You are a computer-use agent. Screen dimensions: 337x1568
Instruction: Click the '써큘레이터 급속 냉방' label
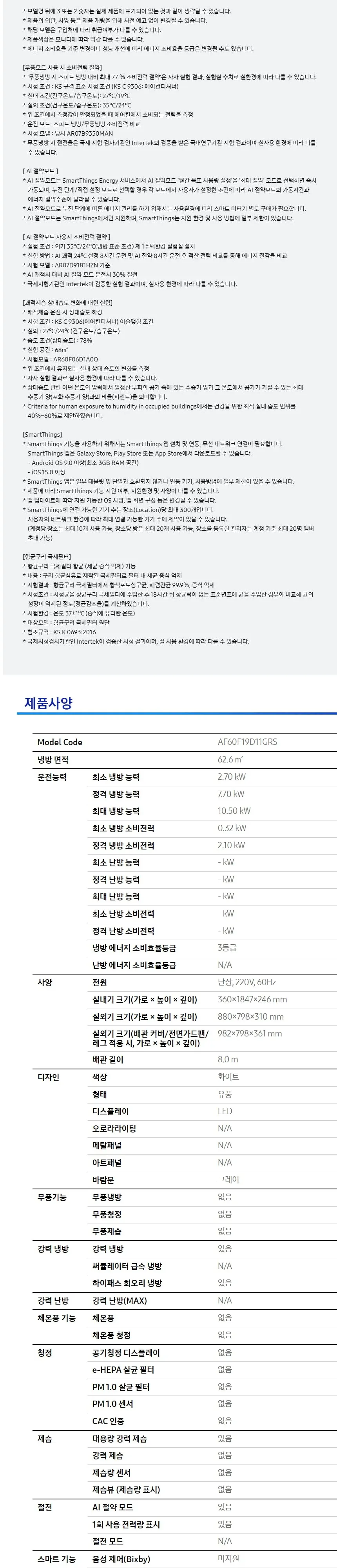tap(127, 1266)
